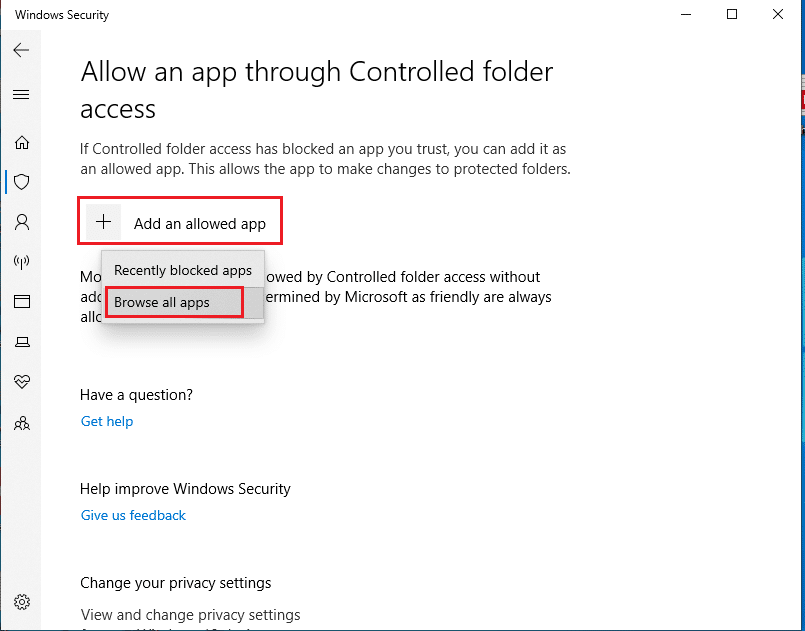Open the Get help link
The height and width of the screenshot is (631, 805).
[x=107, y=422]
